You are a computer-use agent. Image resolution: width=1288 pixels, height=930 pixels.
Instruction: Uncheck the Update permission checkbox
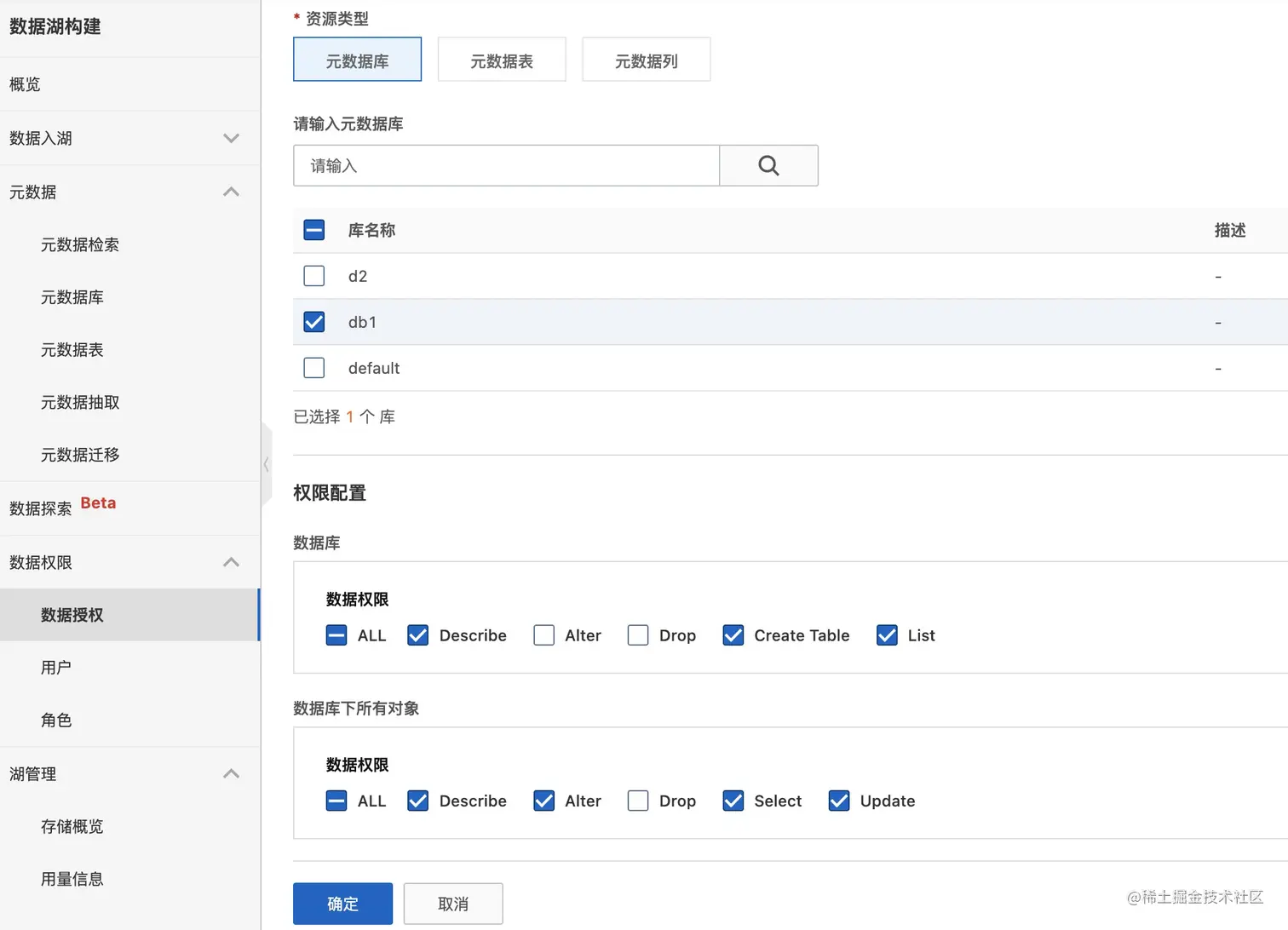click(x=839, y=801)
